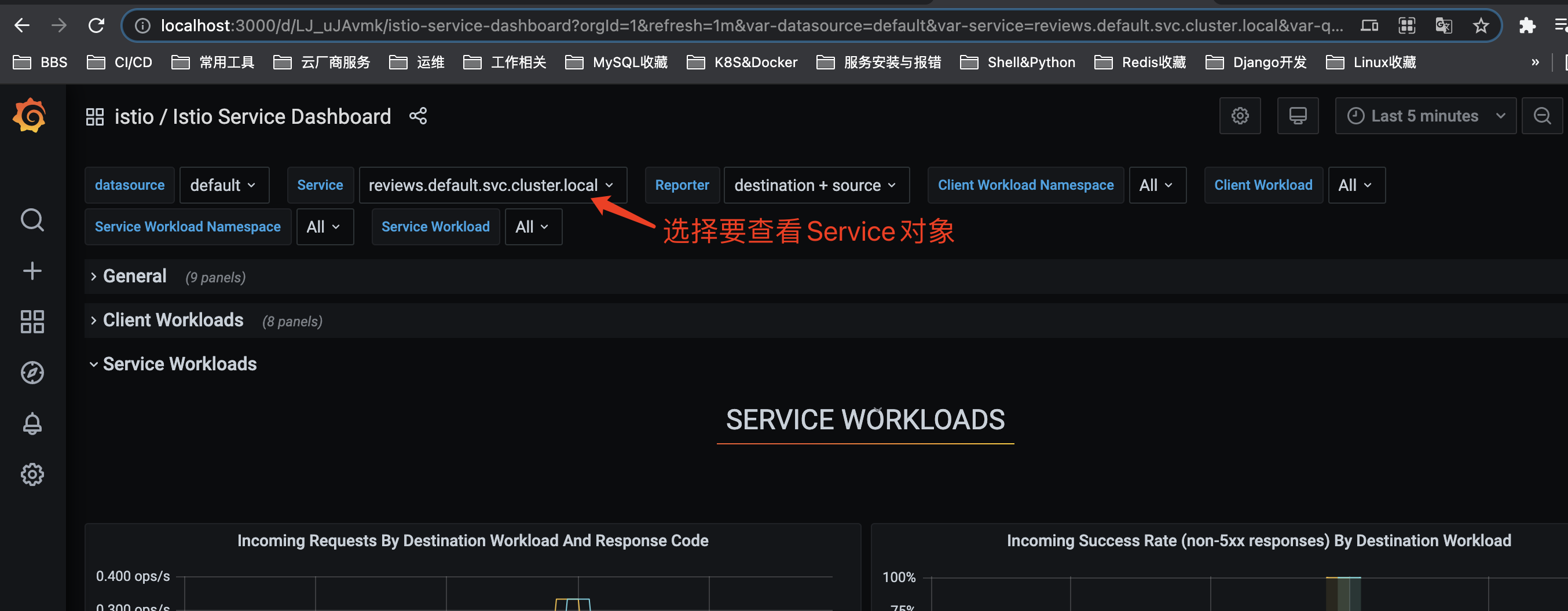Open the K8S&Docker bookmark folder
Screen dimensions: 1568x611
click(742, 62)
